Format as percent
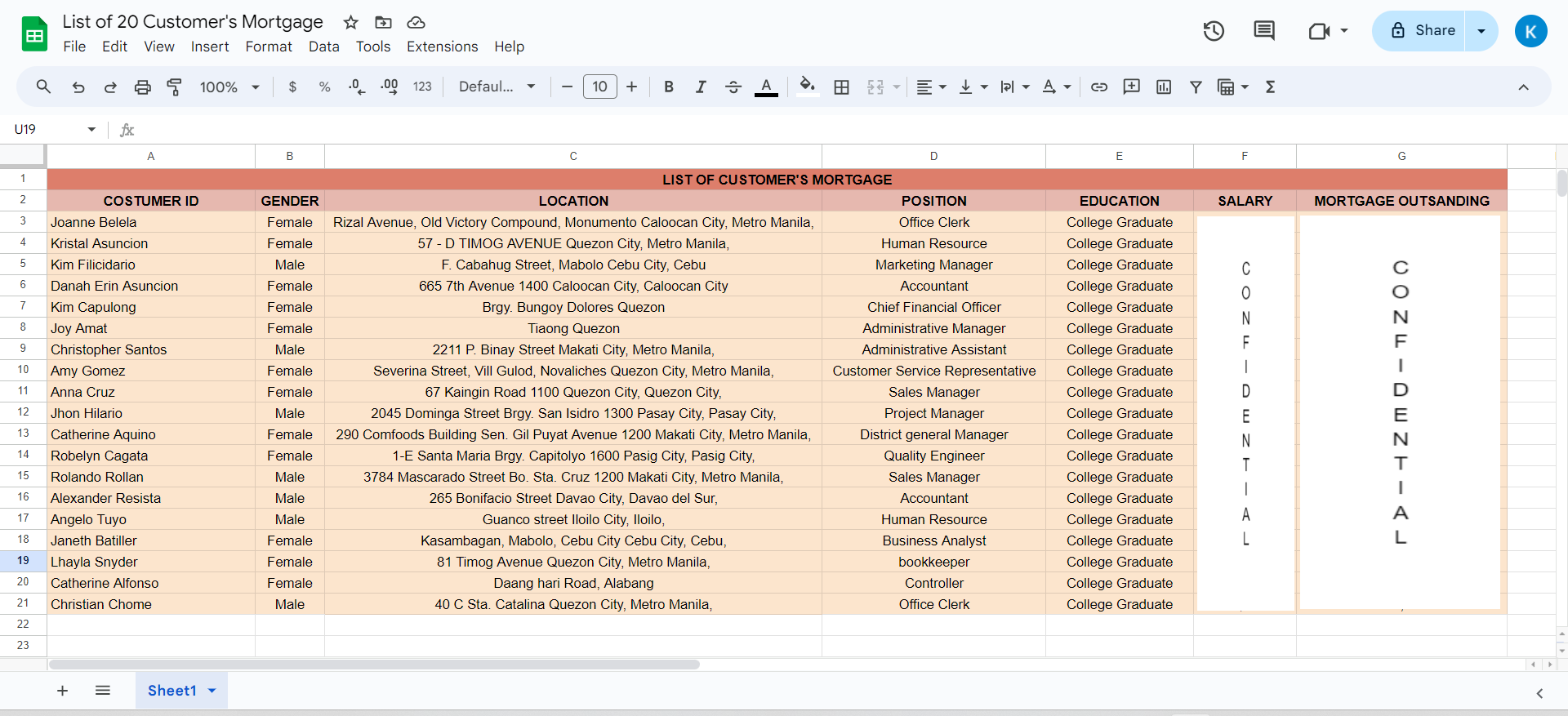1568x716 pixels. pos(324,87)
